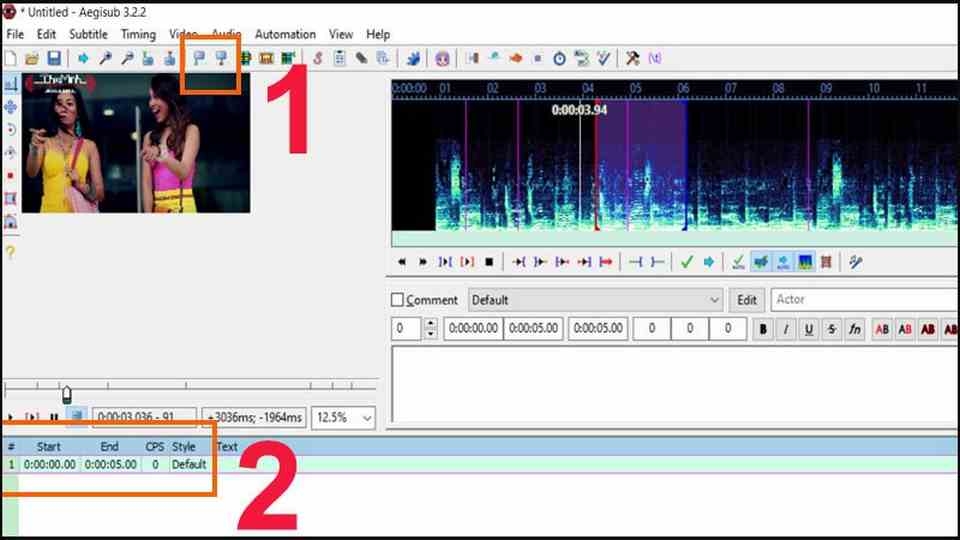Go to selection blue arrow in audio toolbar
This screenshot has width=960, height=540.
point(709,262)
